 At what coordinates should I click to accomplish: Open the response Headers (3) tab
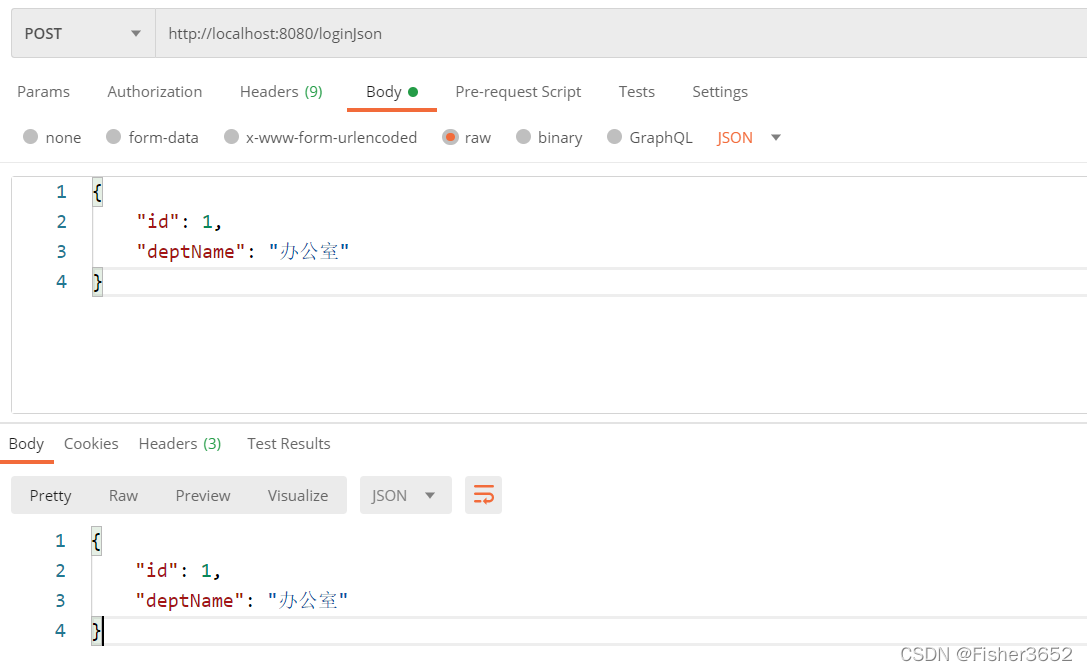[x=180, y=444]
